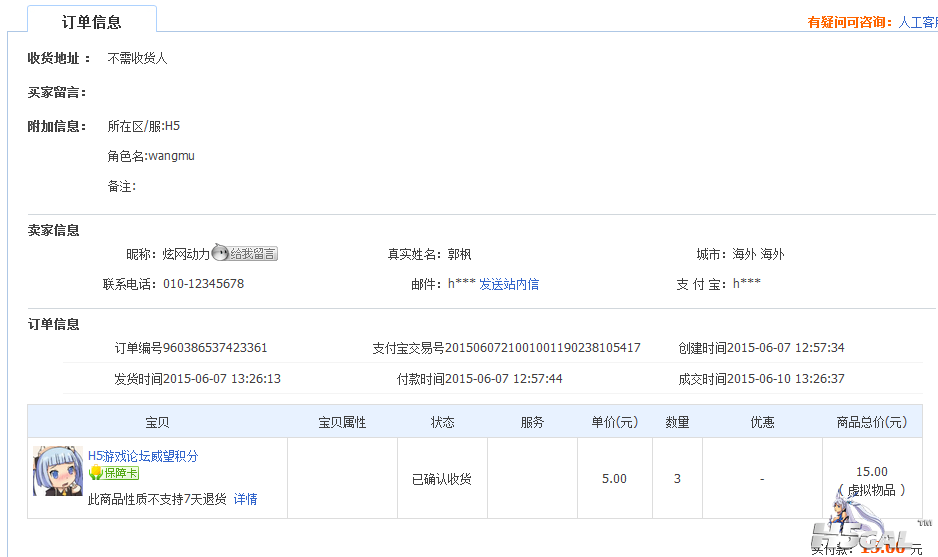
Task: Click the 状态 column header
Action: point(443,422)
